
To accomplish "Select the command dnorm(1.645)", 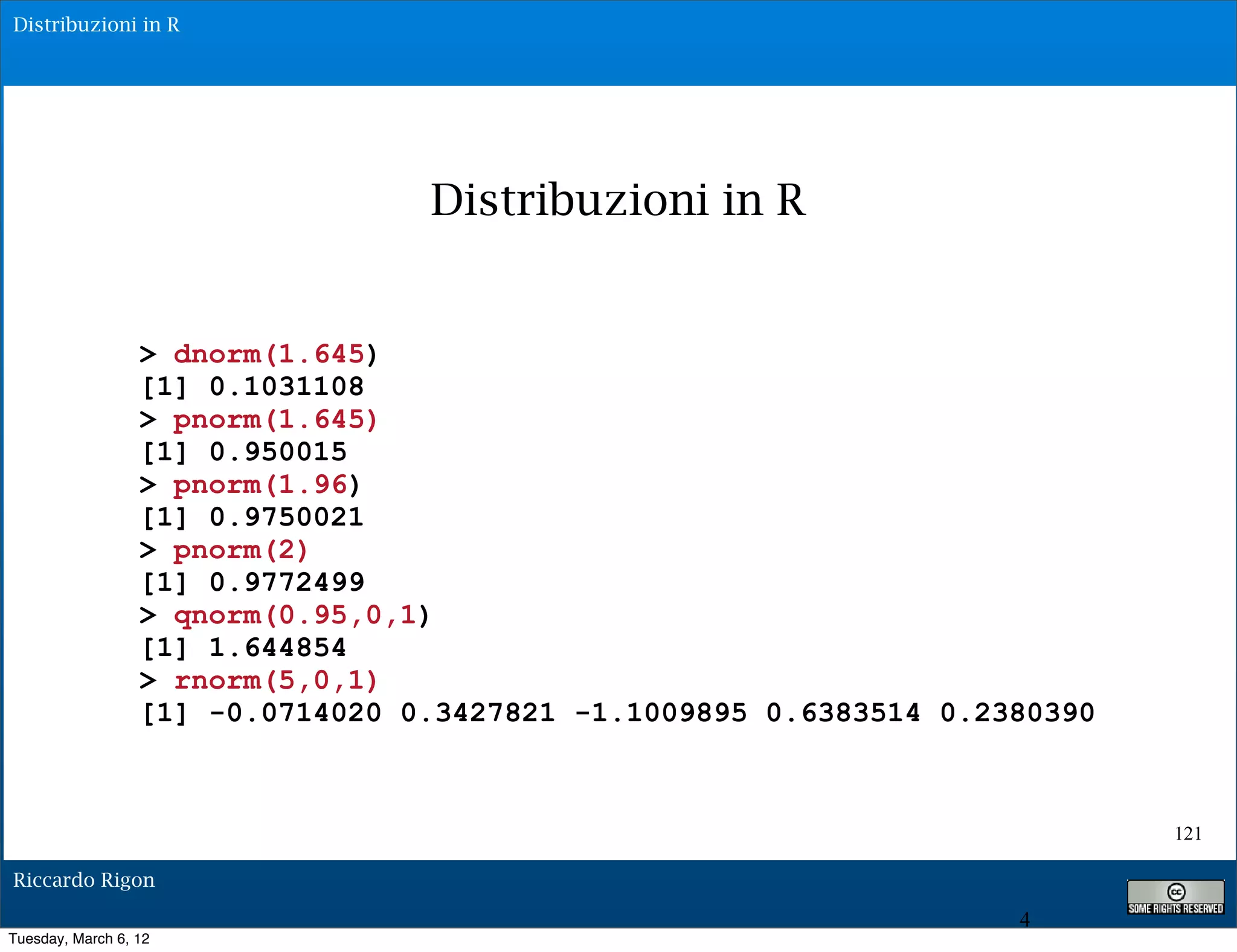I will pos(275,354).
